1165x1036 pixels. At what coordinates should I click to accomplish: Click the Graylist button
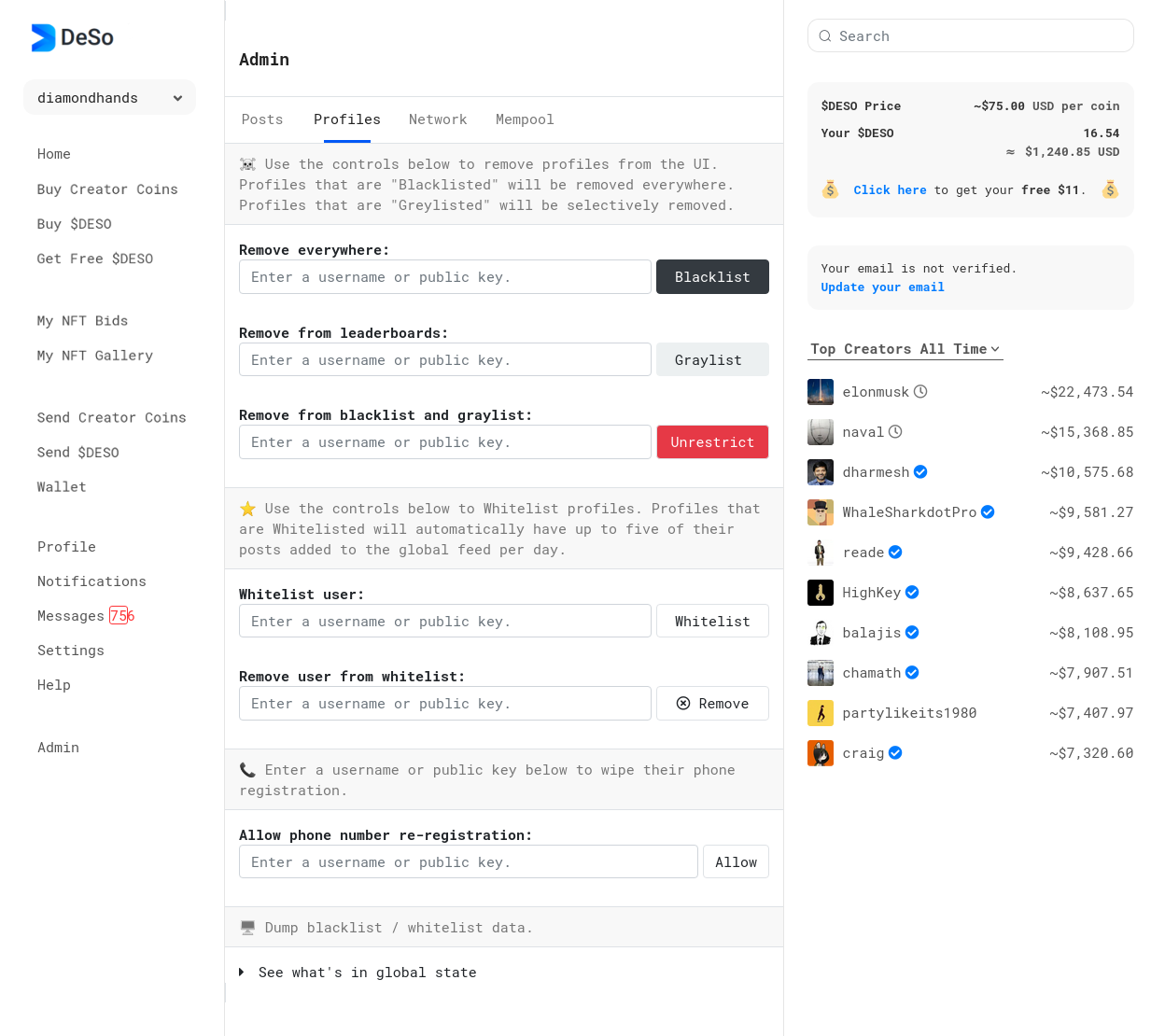712,360
